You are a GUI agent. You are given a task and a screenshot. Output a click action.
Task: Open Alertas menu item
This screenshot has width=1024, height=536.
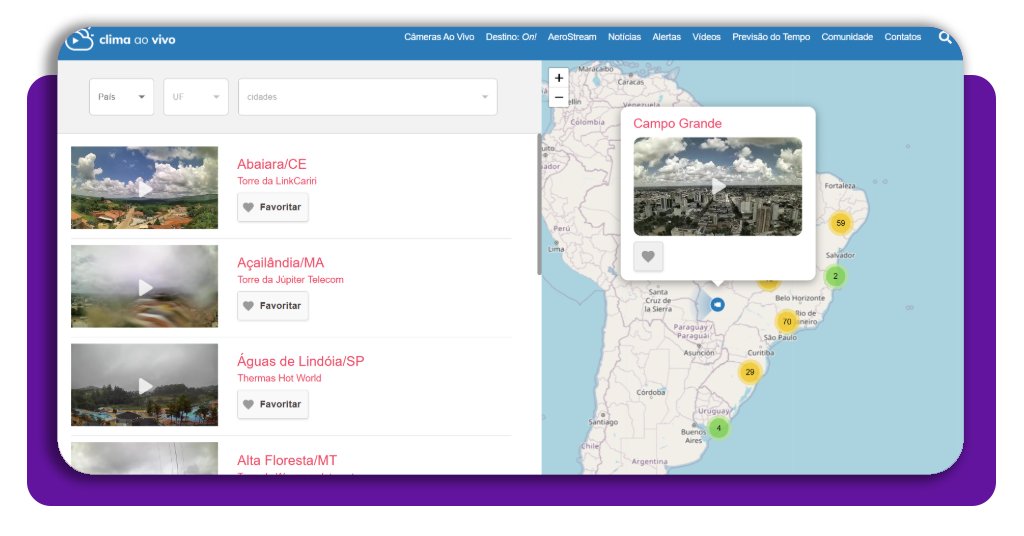click(666, 37)
